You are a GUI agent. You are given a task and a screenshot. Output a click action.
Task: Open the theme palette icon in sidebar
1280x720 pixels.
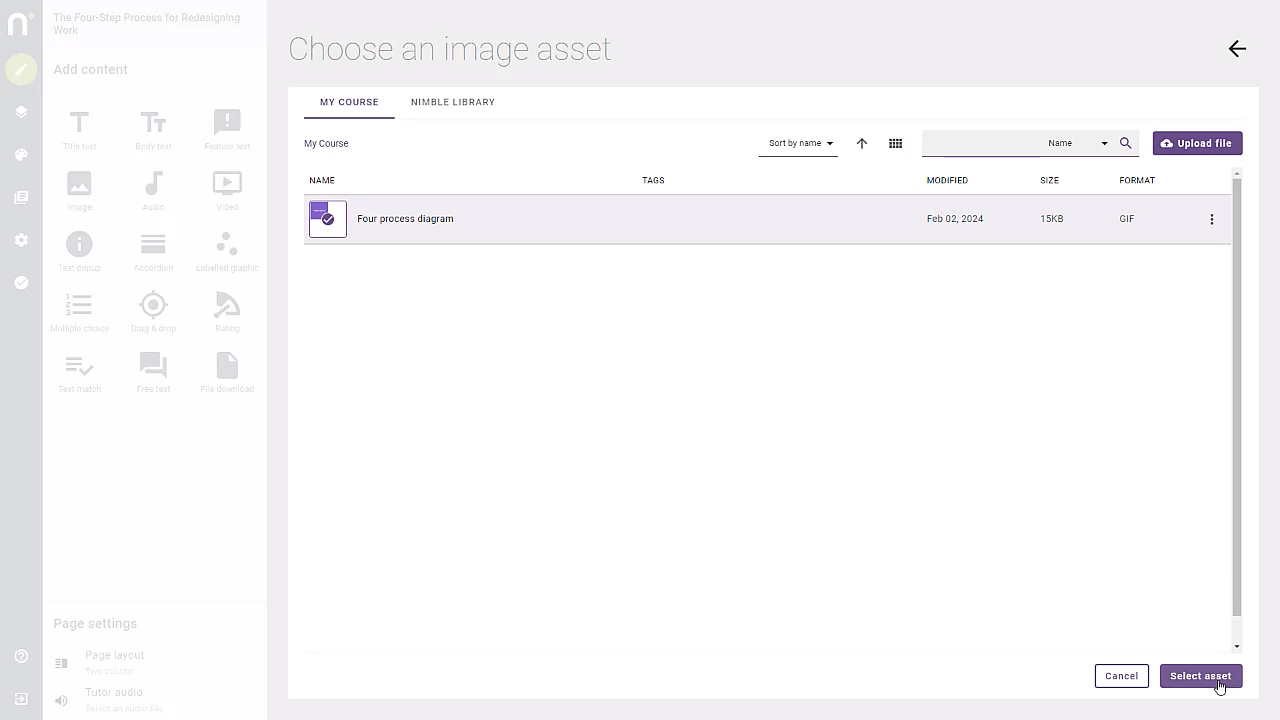tap(21, 155)
